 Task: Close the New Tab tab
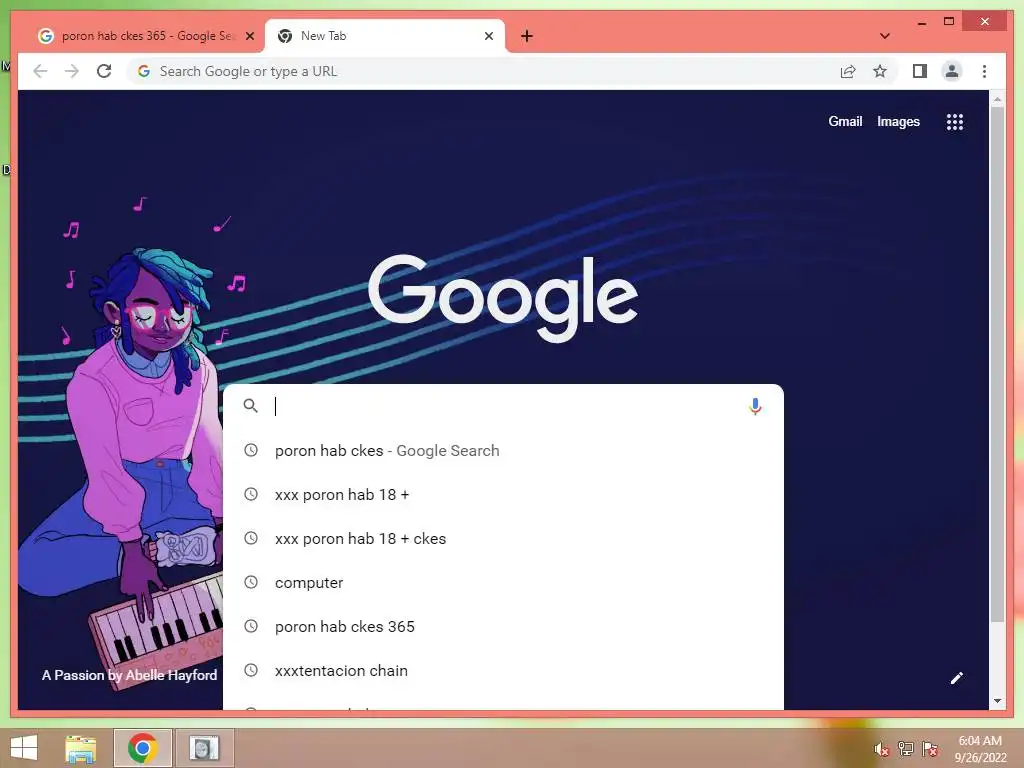click(x=488, y=36)
